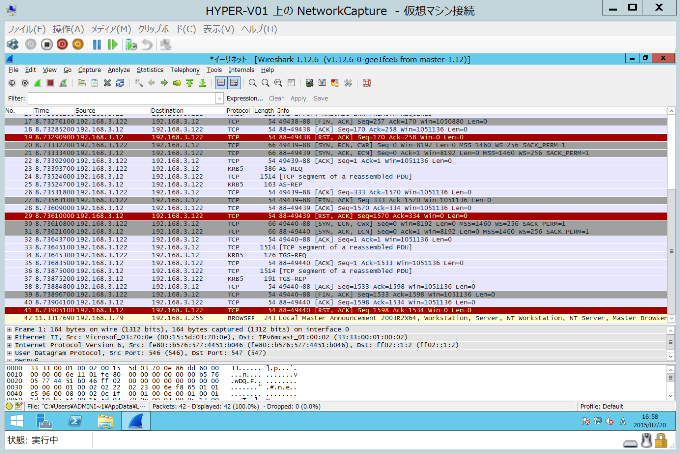Go to packet number icon

click(x=177, y=83)
